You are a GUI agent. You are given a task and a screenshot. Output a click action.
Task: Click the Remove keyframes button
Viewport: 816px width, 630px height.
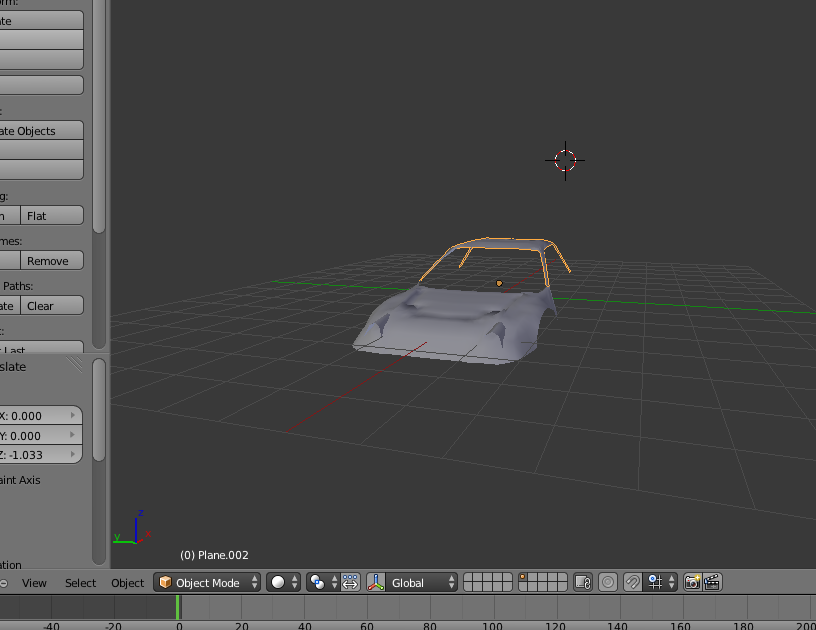coord(52,261)
